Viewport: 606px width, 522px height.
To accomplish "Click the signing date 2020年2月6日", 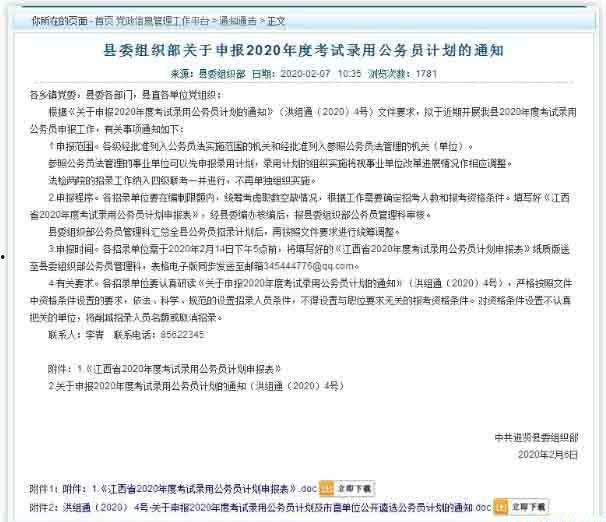I will tap(548, 454).
